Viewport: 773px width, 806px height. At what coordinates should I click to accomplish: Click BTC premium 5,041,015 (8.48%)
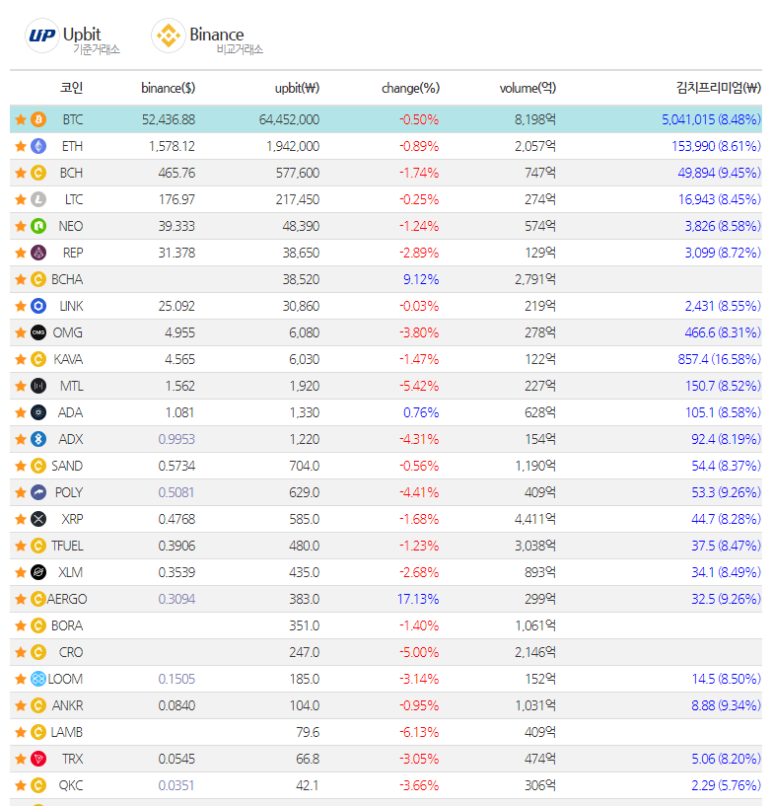[711, 120]
